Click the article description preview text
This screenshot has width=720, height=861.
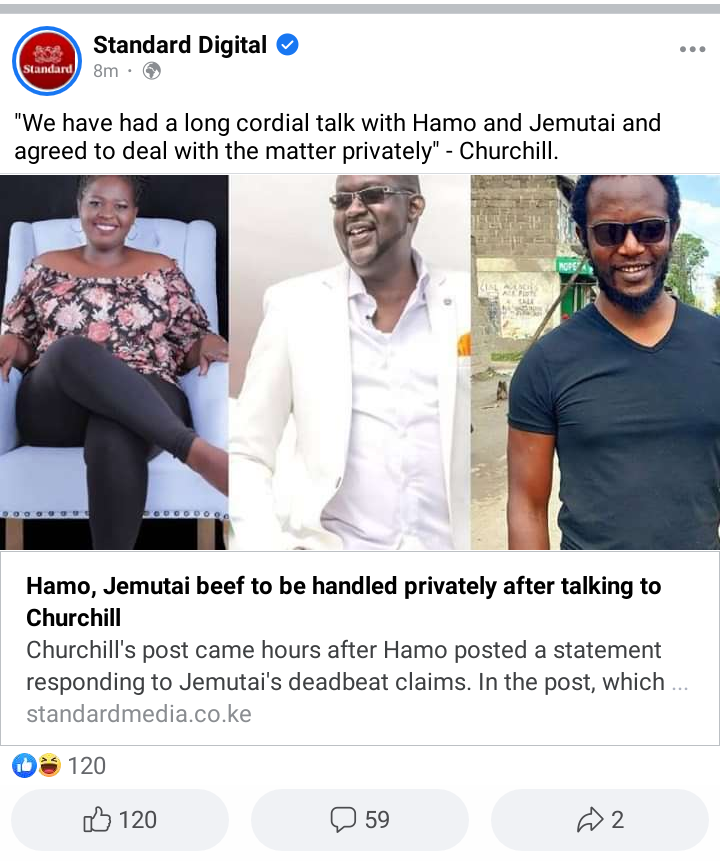pos(357,666)
